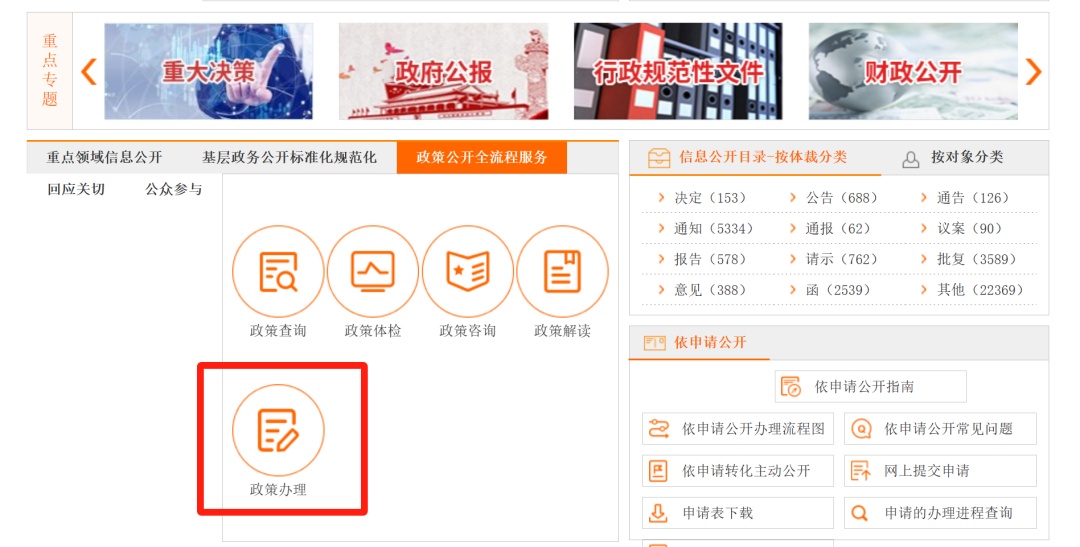
Task: Click the icon for 依申请转化主动公开
Action: click(x=658, y=471)
